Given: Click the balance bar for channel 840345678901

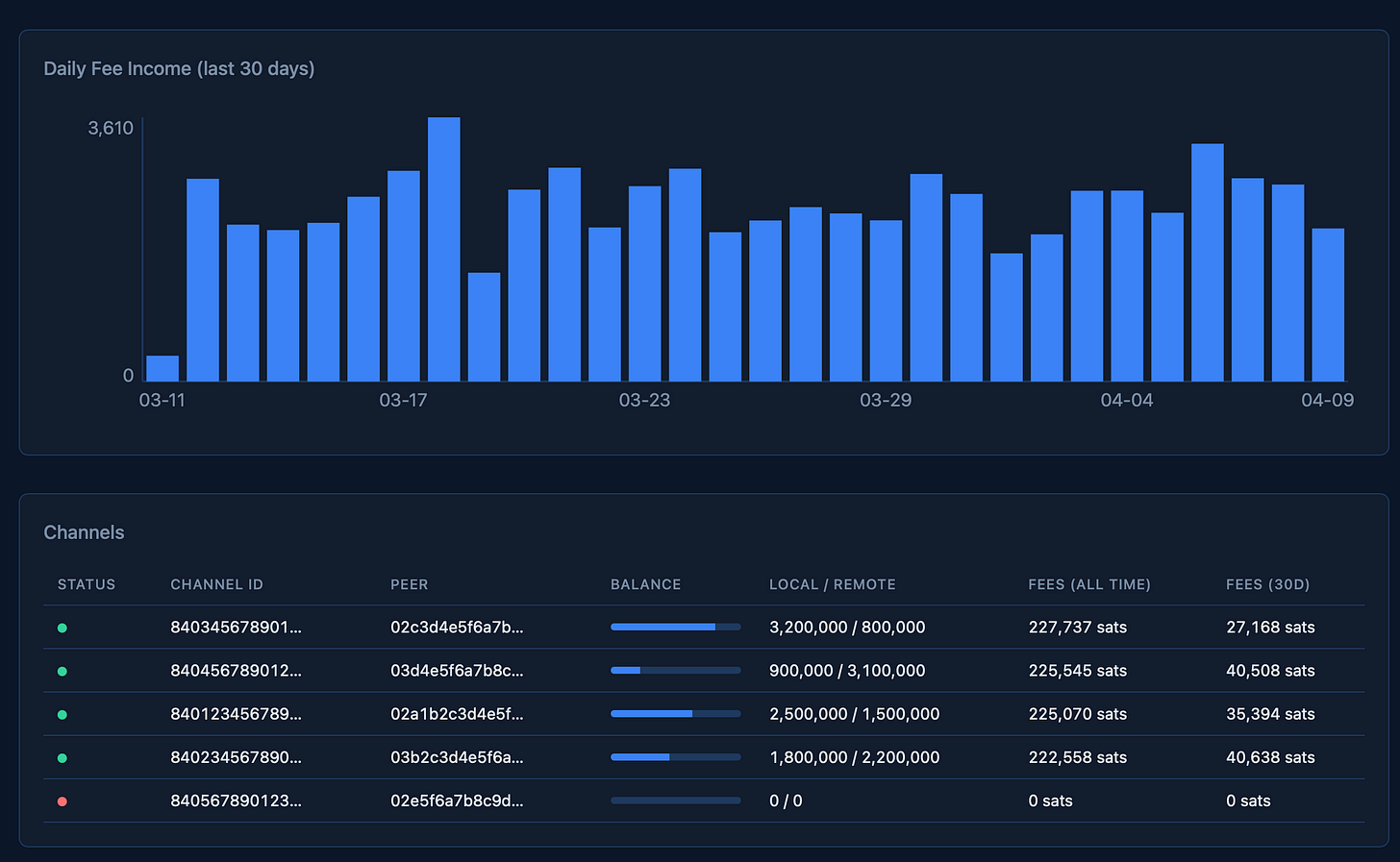Looking at the screenshot, I should (x=676, y=628).
